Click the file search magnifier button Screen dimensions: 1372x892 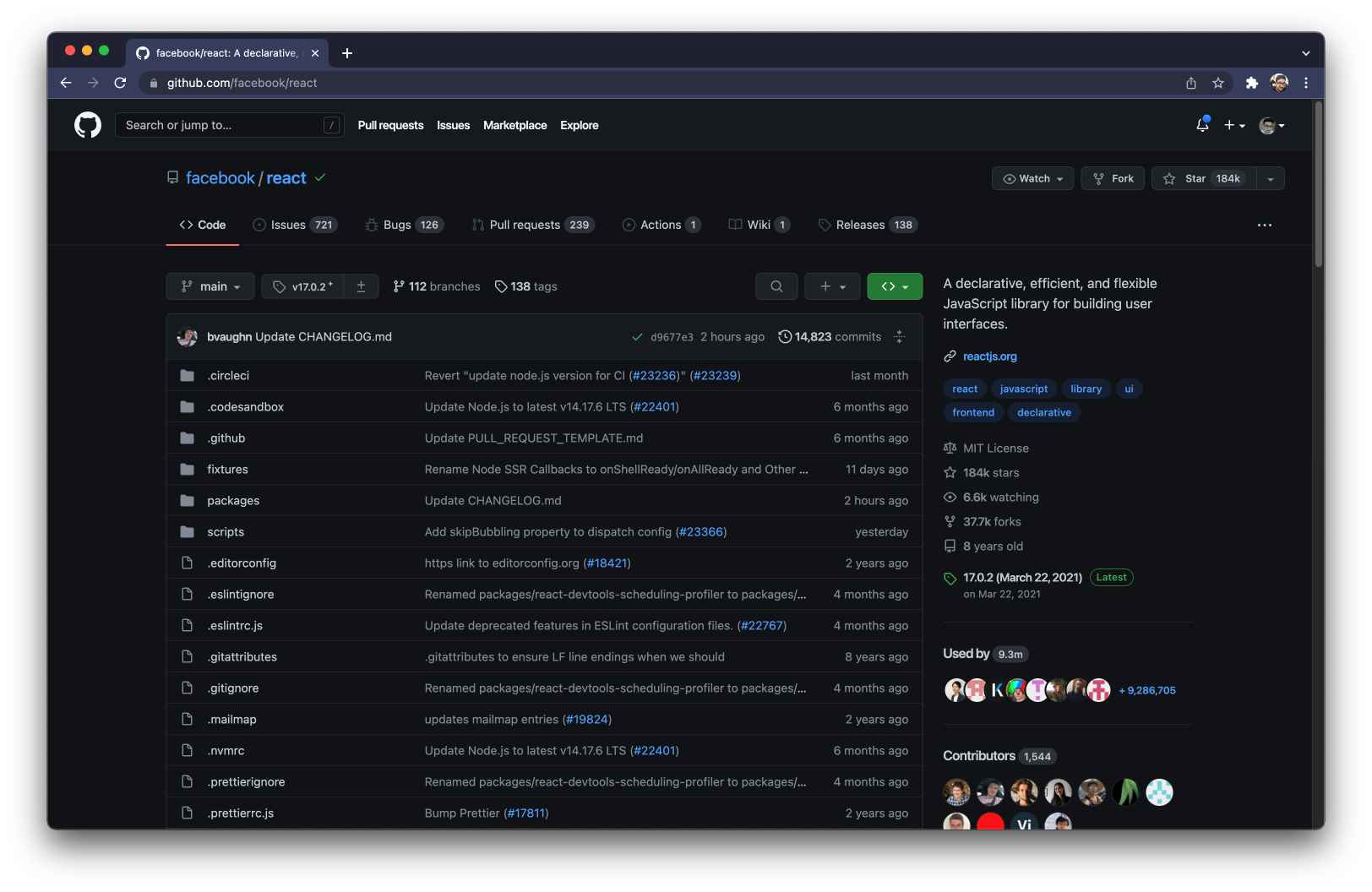coord(776,286)
